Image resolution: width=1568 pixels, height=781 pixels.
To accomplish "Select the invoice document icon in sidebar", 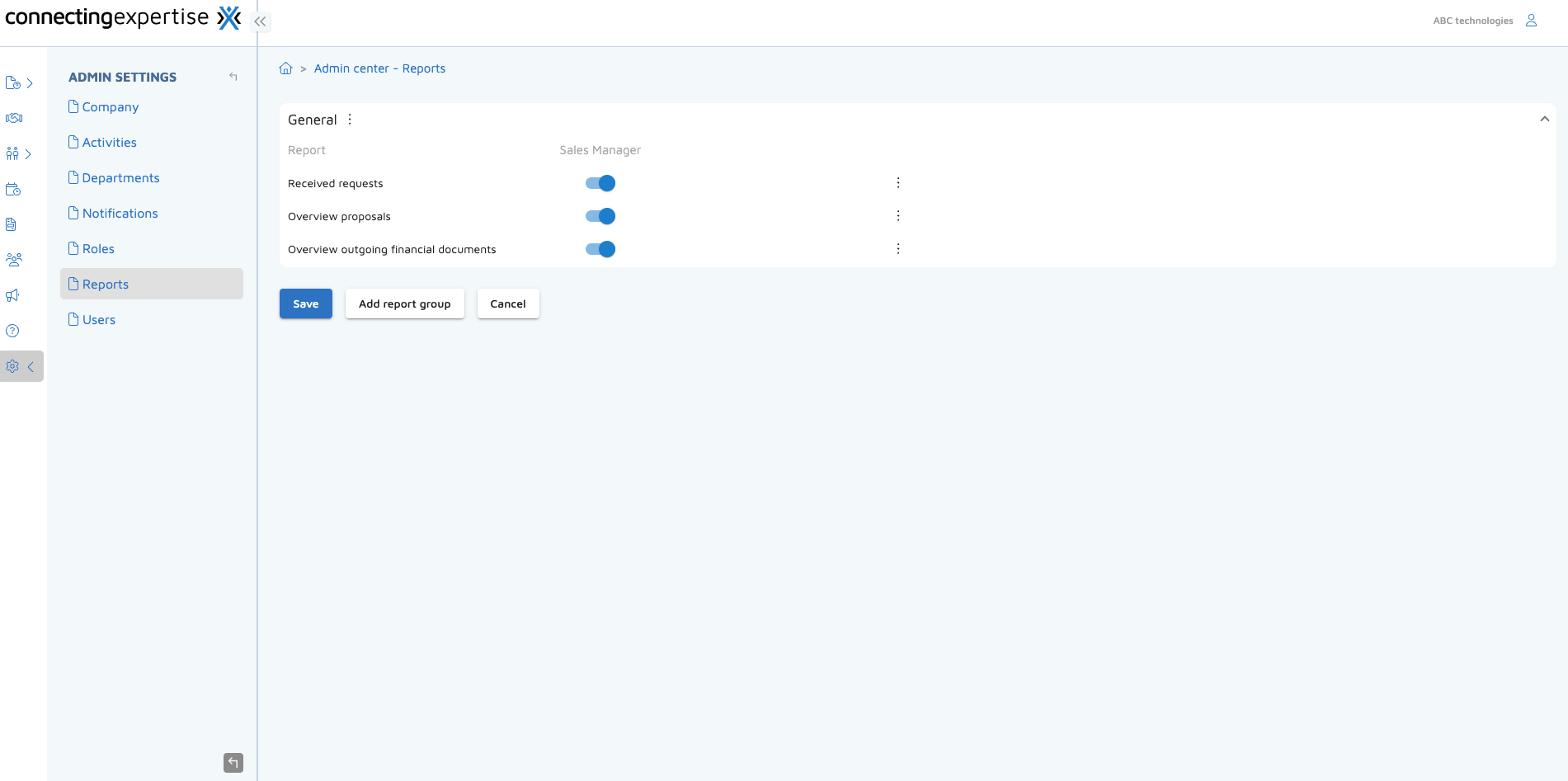I will click(13, 223).
